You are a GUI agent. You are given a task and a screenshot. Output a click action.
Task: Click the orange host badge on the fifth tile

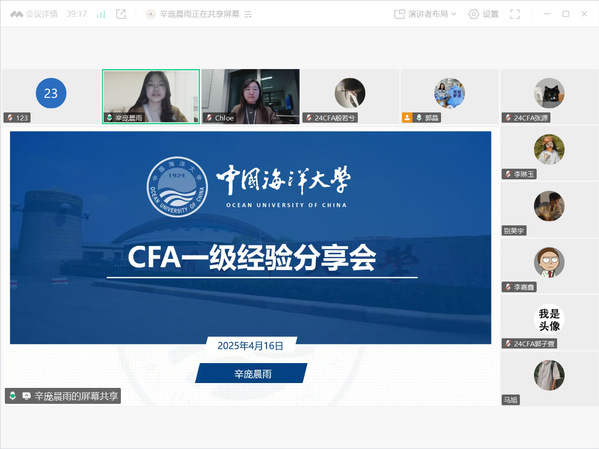407,118
